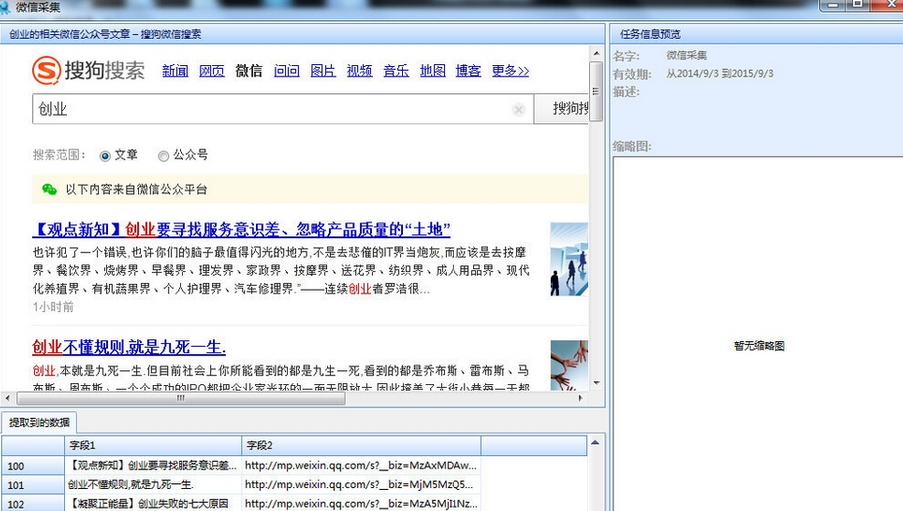Open the 网页 link

coord(212,71)
